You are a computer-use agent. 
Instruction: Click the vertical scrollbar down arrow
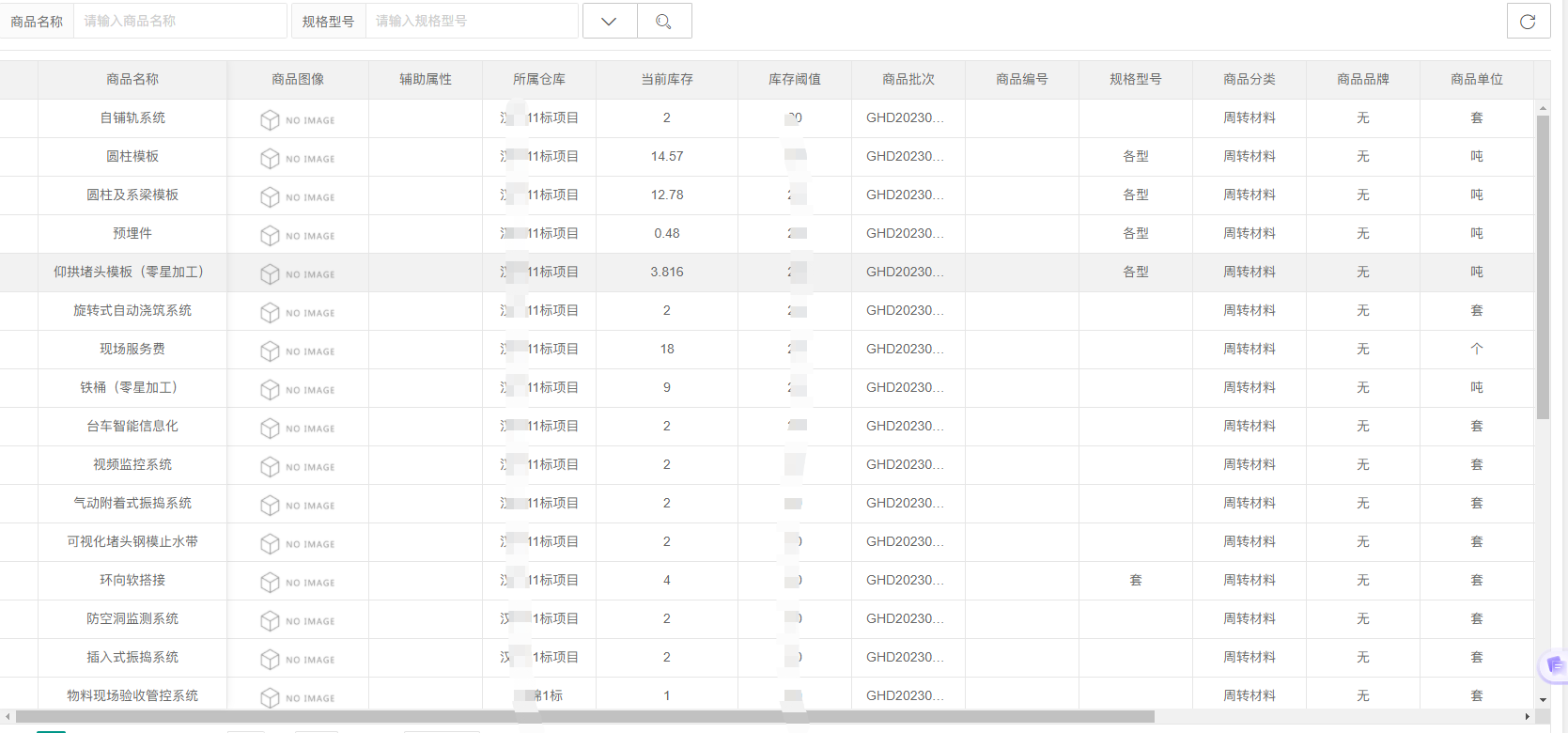click(1543, 700)
